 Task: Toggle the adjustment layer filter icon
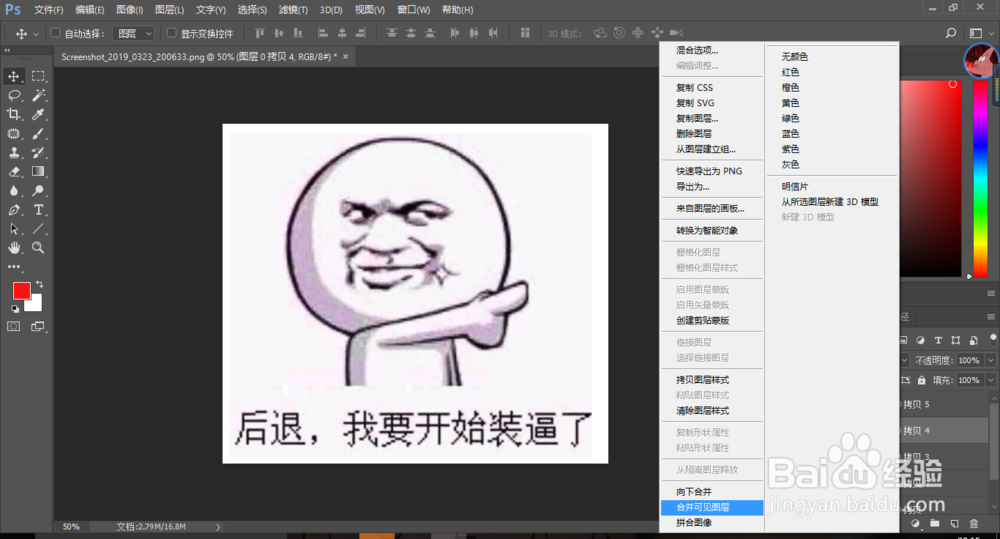(920, 341)
